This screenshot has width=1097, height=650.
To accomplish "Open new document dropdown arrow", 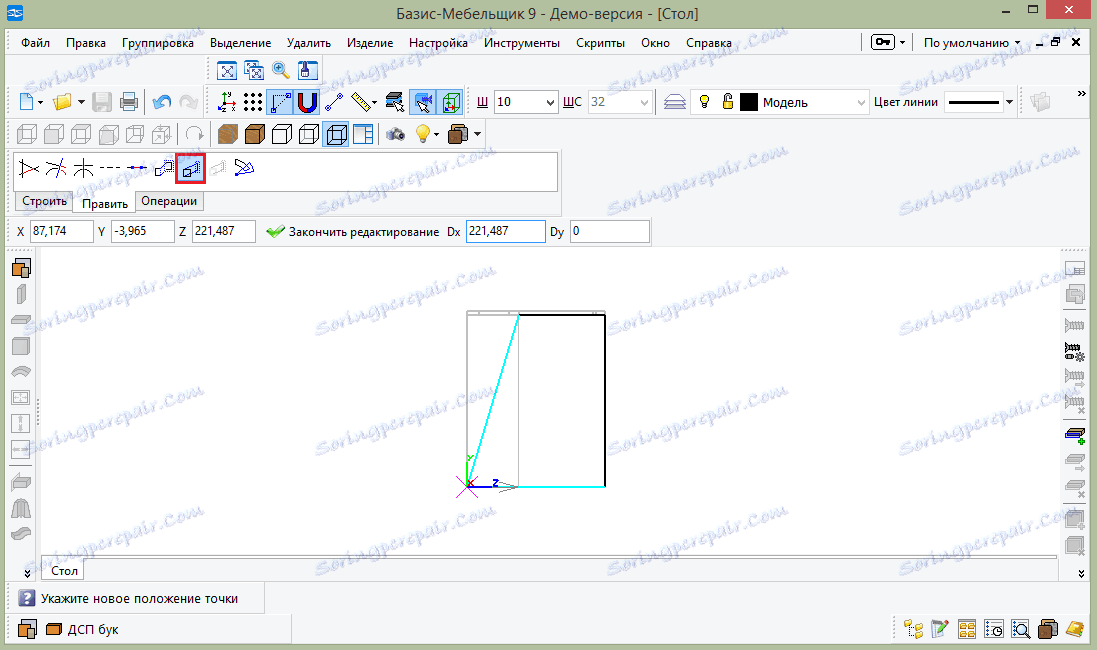I will (x=41, y=103).
